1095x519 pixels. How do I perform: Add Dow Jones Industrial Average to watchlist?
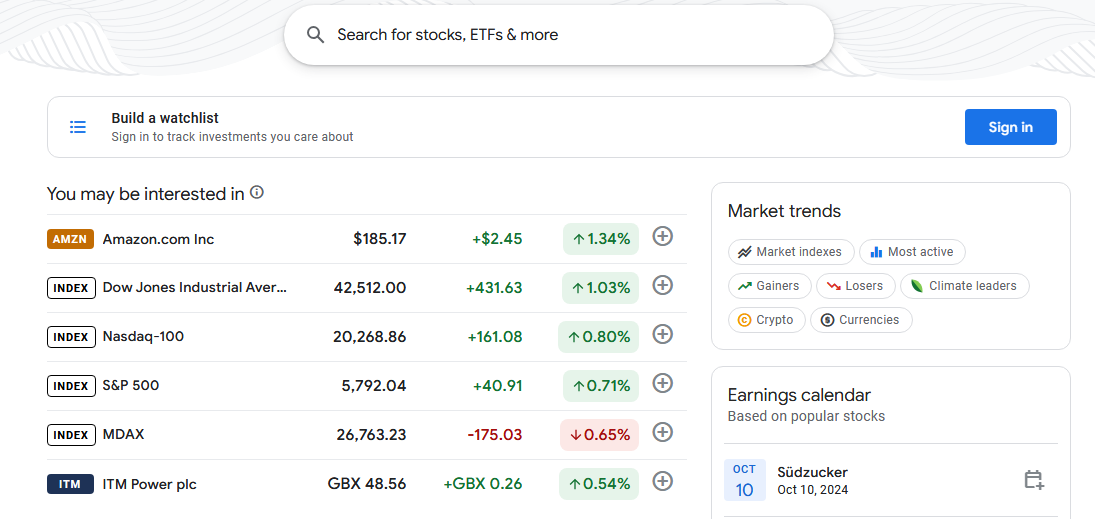point(662,285)
